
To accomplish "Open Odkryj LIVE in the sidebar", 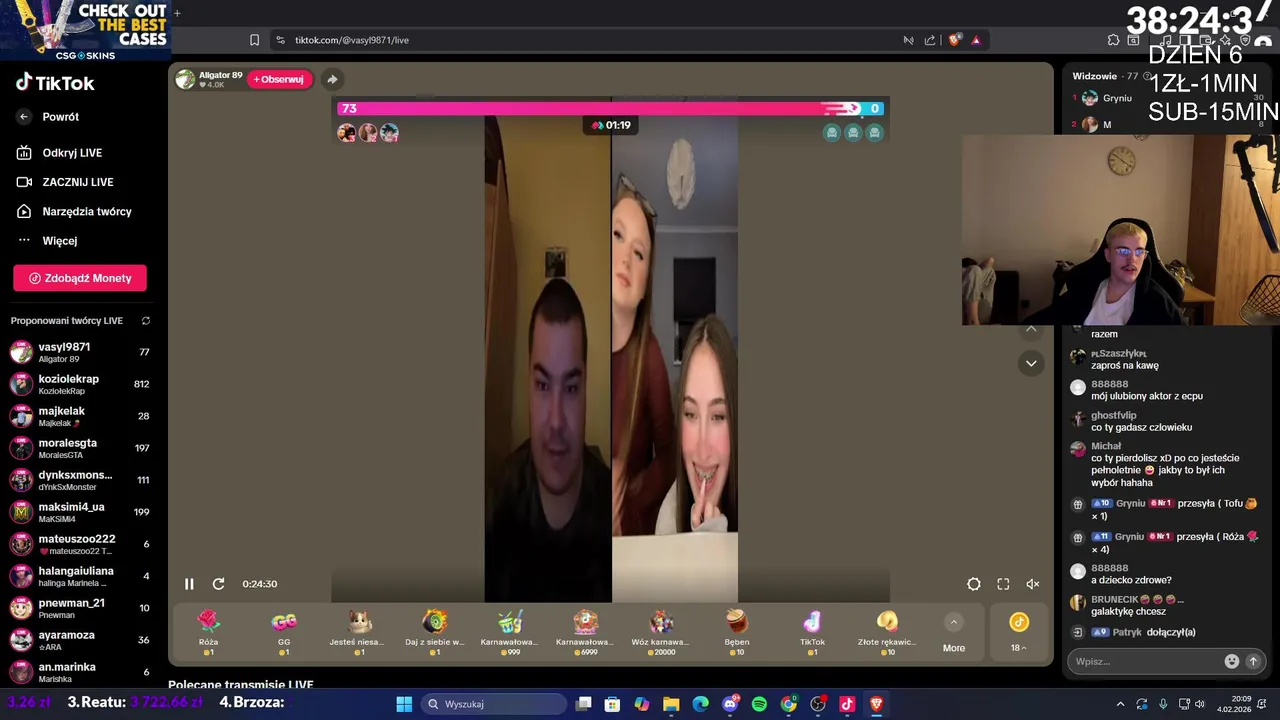I will (72, 153).
